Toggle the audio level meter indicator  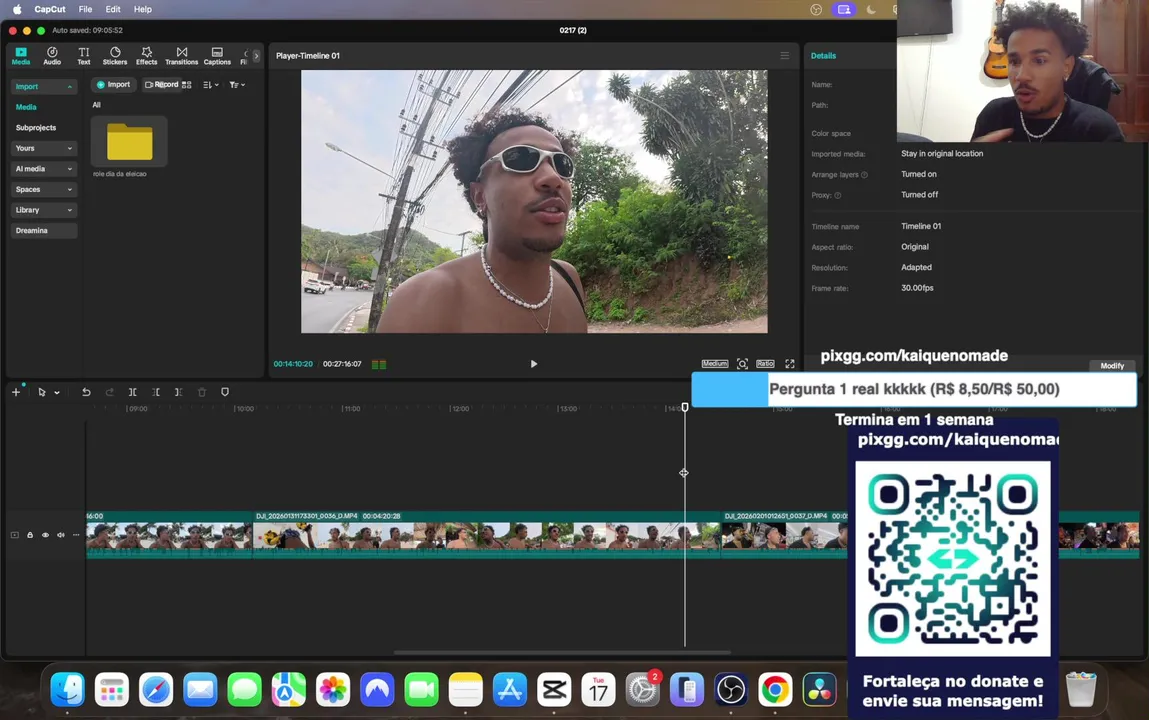(x=379, y=364)
